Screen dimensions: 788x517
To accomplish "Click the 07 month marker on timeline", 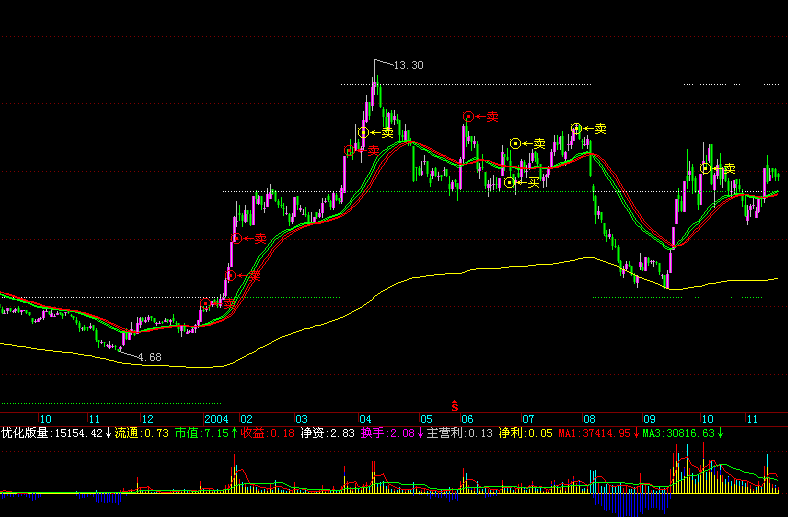I will (528, 419).
